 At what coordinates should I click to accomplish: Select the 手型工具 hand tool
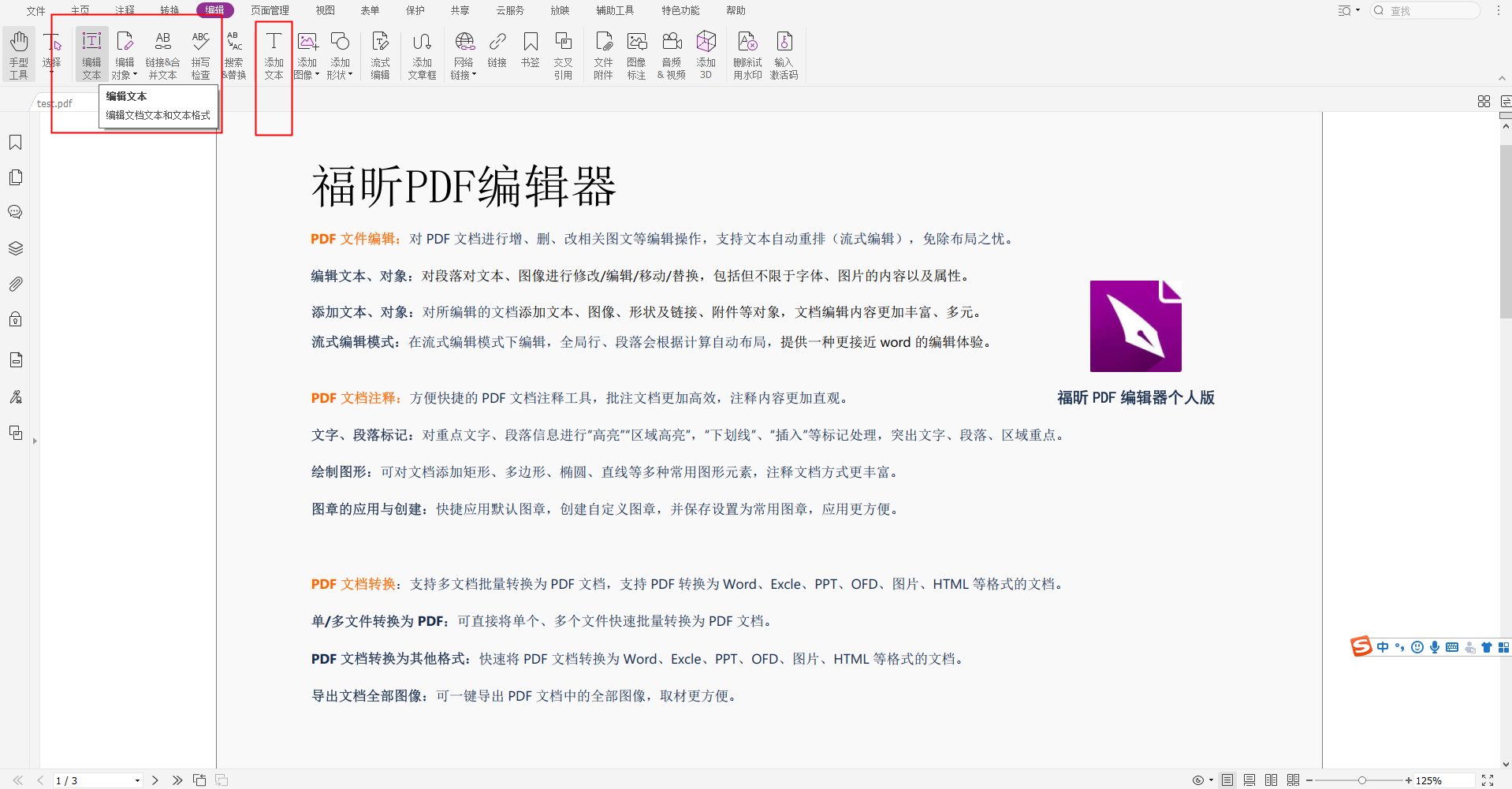coord(19,54)
